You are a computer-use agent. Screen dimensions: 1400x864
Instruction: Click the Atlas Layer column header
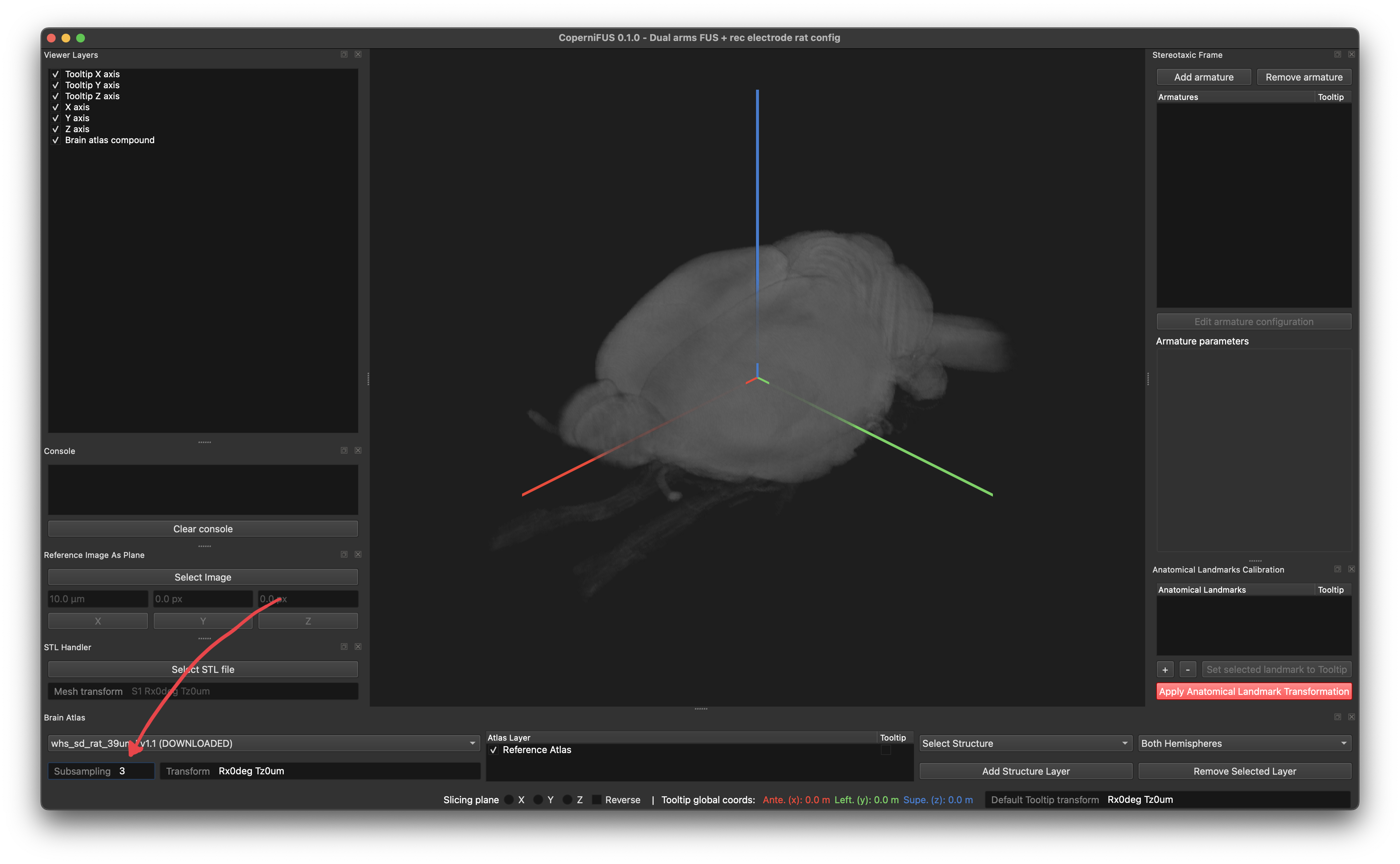[681, 738]
